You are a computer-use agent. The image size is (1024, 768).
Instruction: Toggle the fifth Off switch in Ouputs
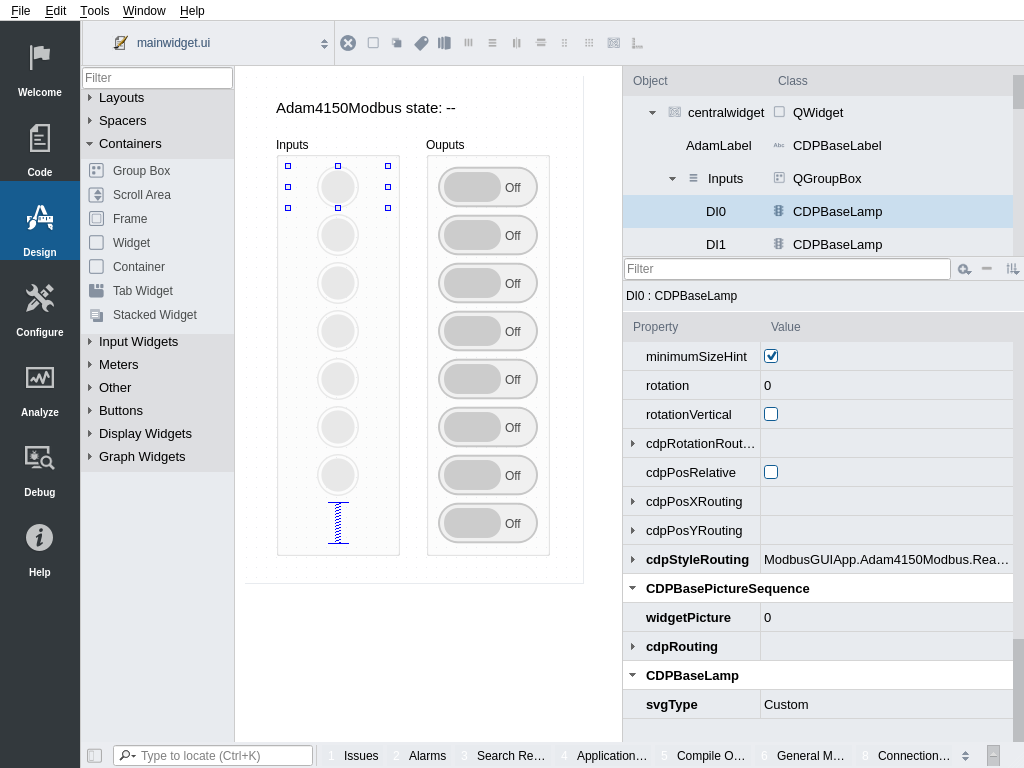[488, 379]
